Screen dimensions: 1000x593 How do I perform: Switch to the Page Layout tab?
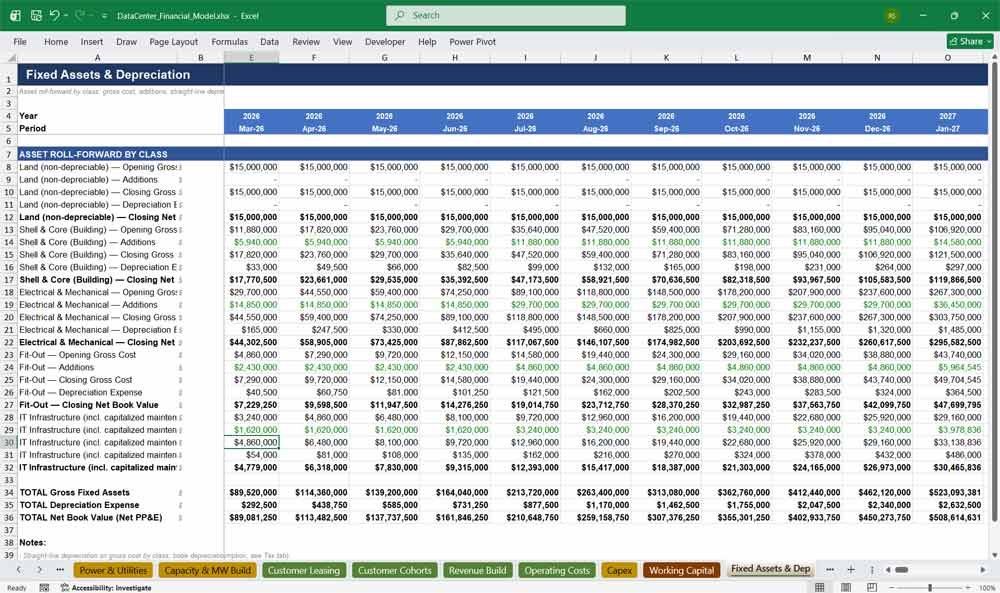[x=173, y=41]
